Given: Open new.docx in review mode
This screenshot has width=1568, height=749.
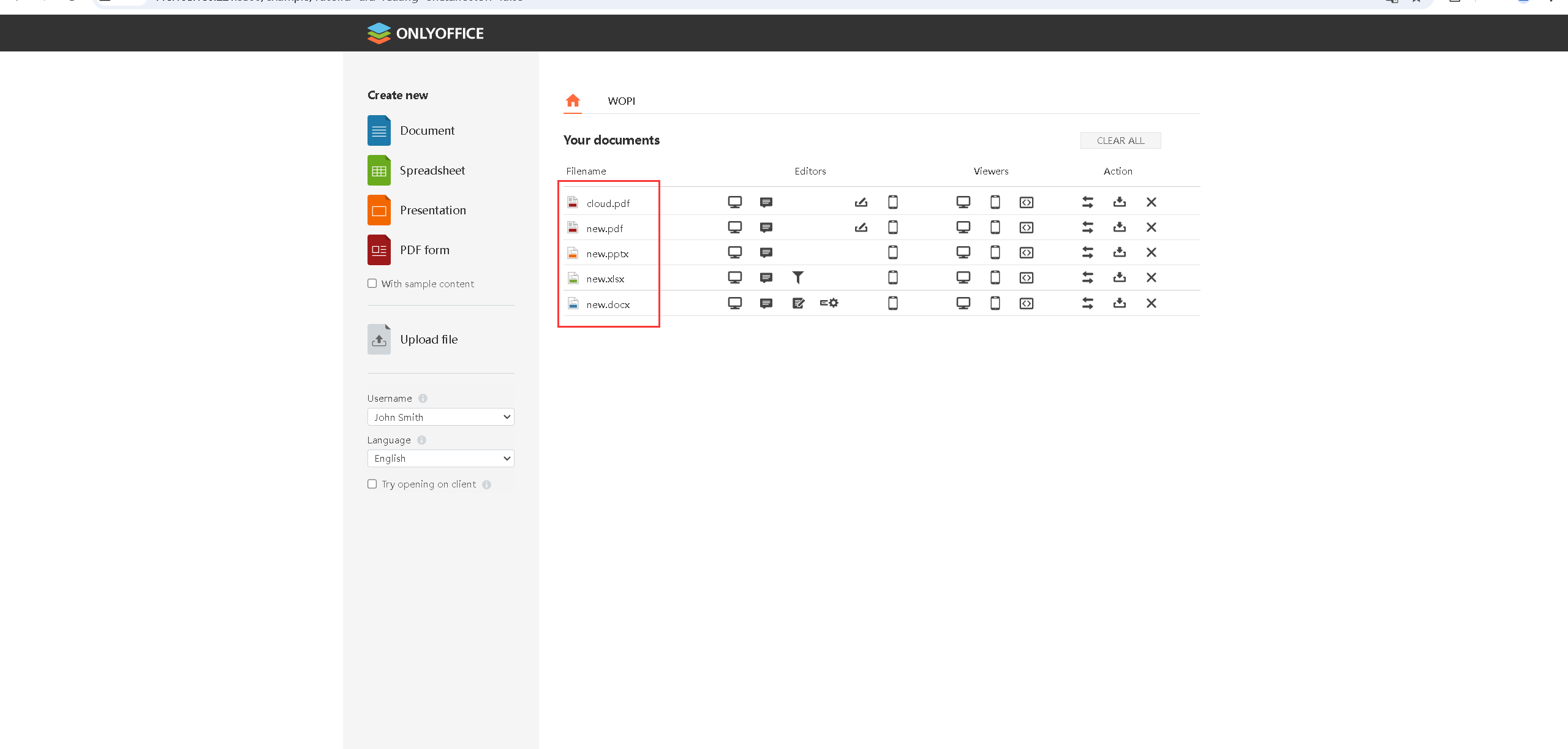Looking at the screenshot, I should (797, 303).
